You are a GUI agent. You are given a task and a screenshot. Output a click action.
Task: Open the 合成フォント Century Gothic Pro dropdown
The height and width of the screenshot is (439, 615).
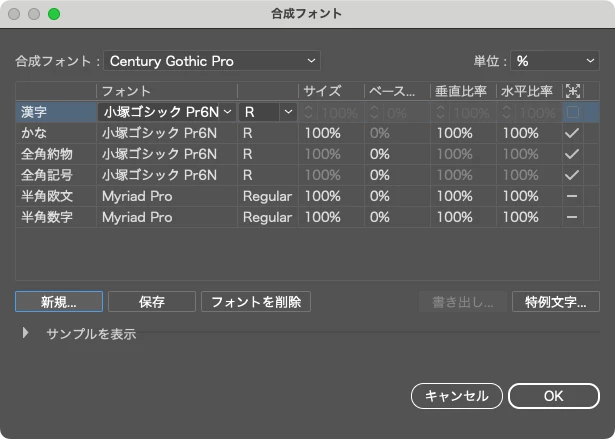pos(212,61)
